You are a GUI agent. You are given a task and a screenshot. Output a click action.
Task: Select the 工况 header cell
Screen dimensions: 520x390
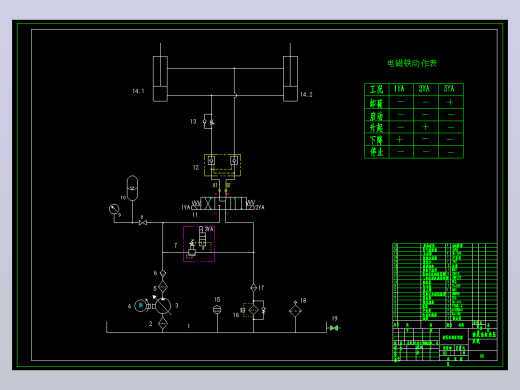(377, 89)
